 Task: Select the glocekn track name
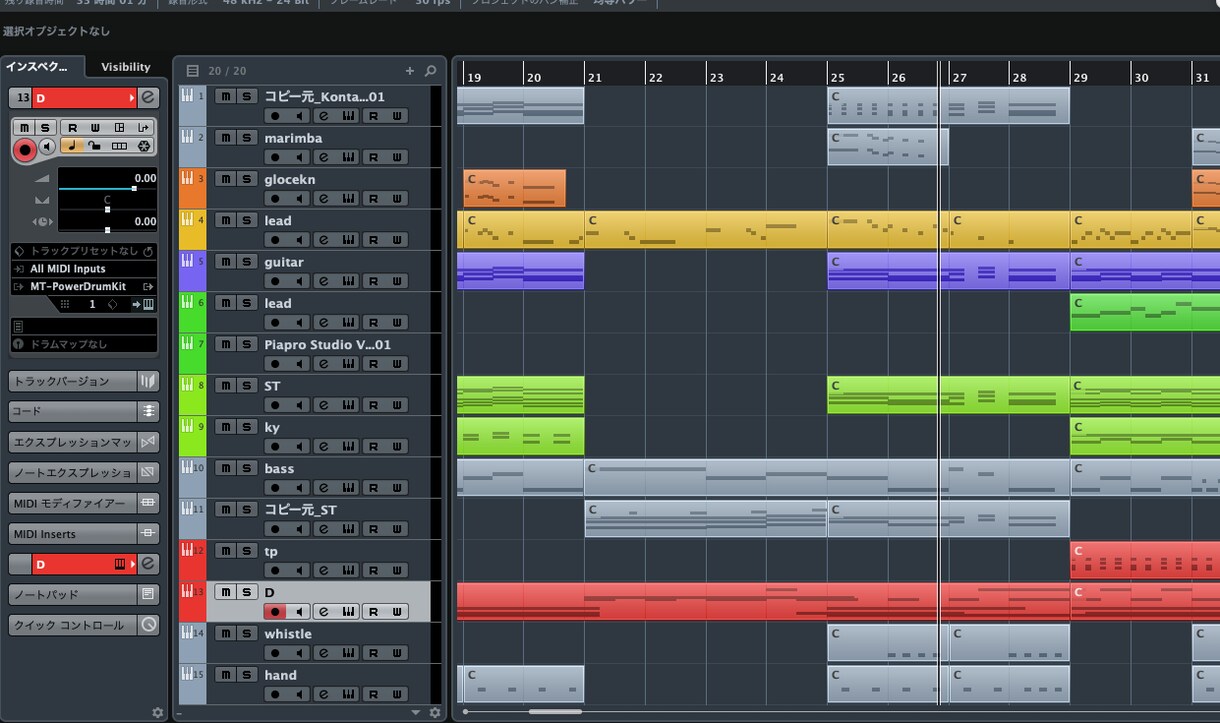click(290, 179)
